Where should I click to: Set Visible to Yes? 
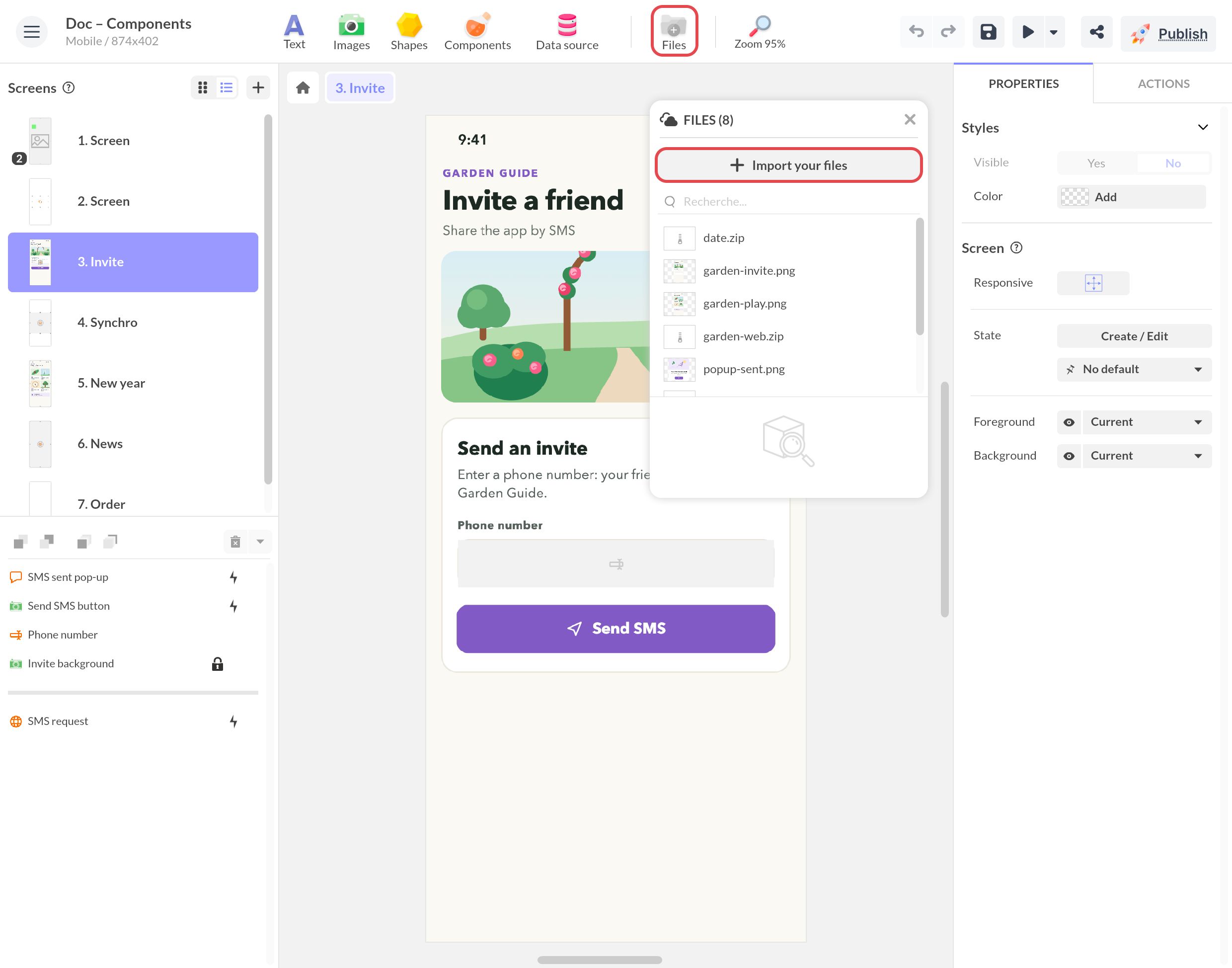pos(1096,163)
